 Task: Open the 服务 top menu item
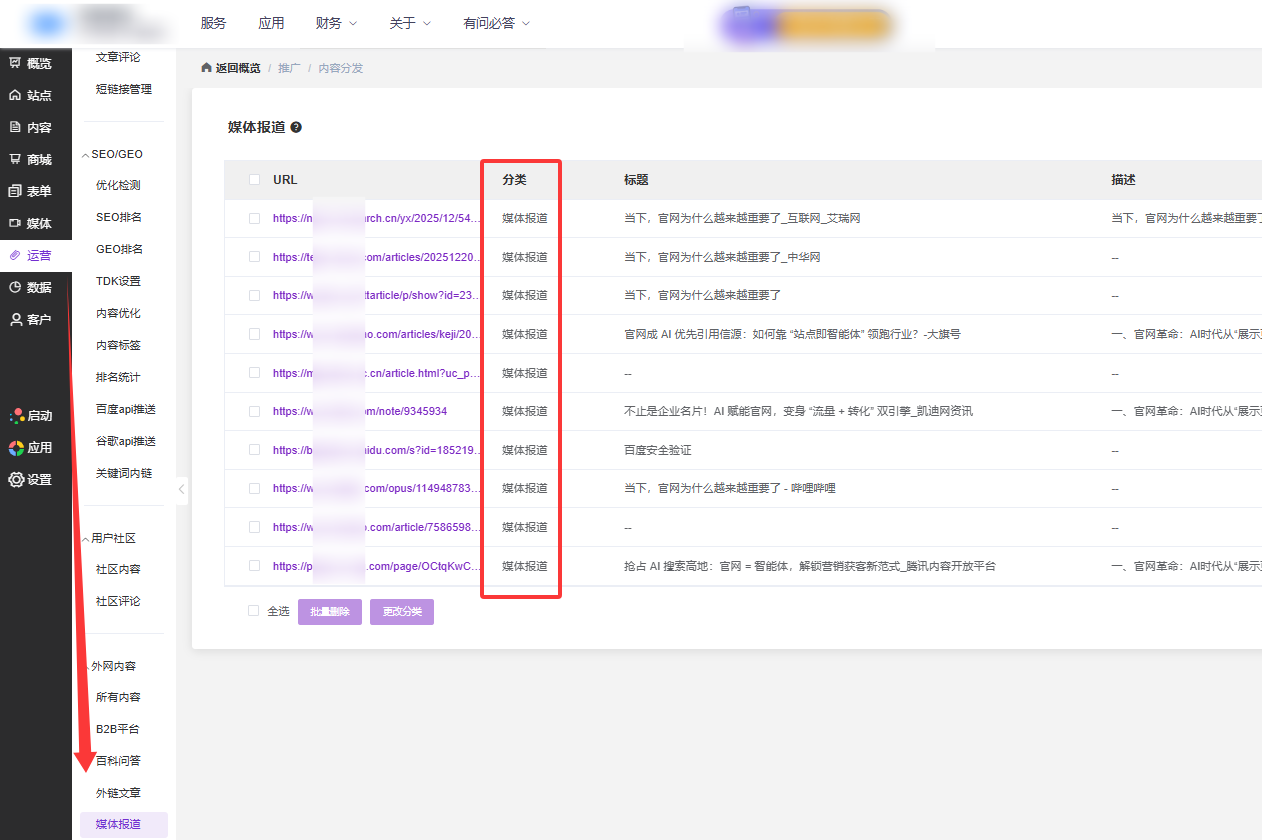213,23
